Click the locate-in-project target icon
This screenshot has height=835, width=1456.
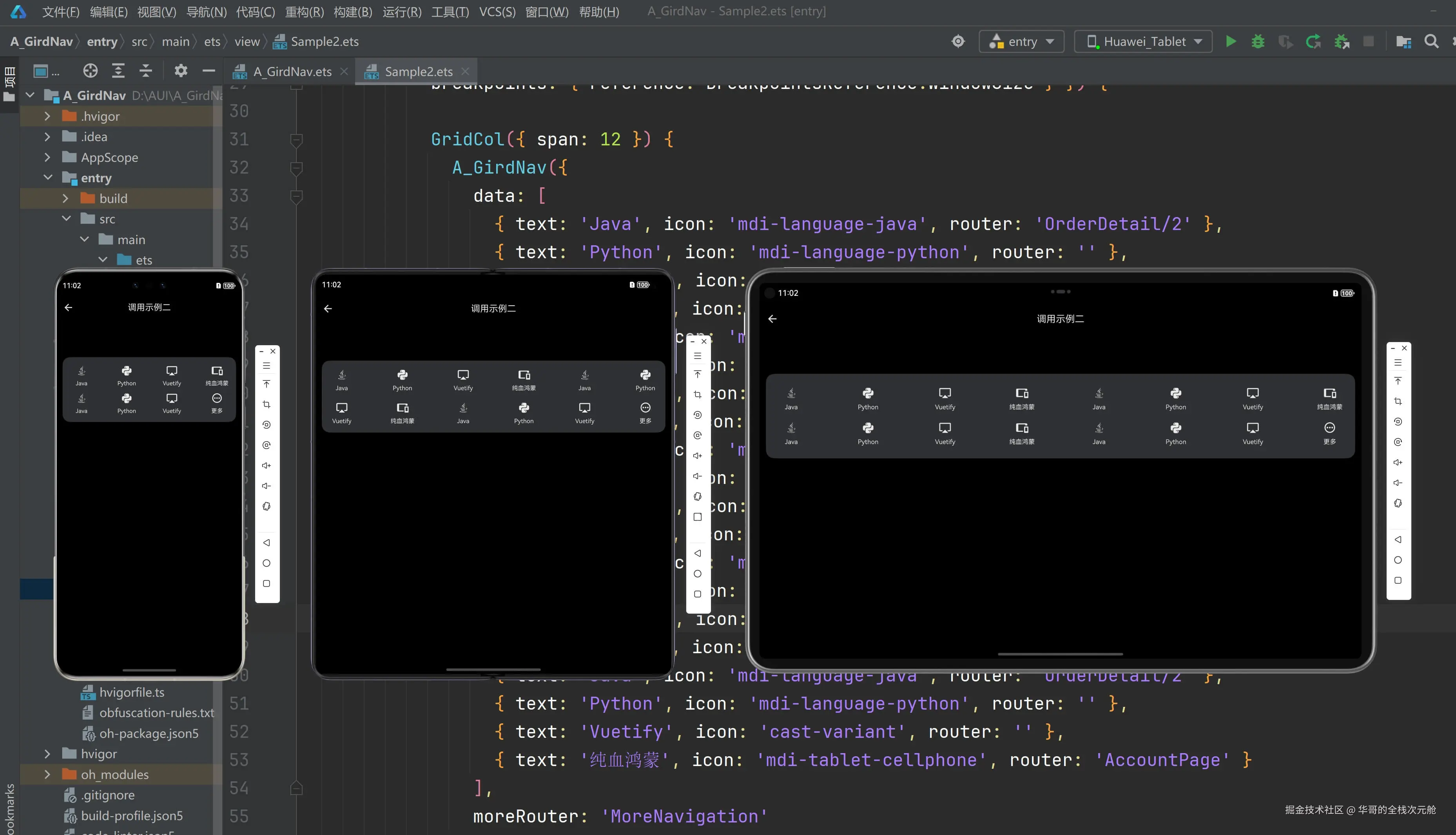click(90, 71)
